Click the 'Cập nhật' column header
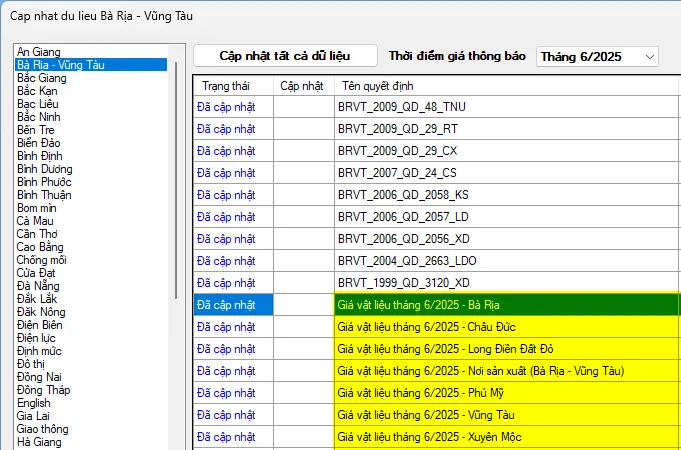The image size is (681, 450). click(302, 85)
